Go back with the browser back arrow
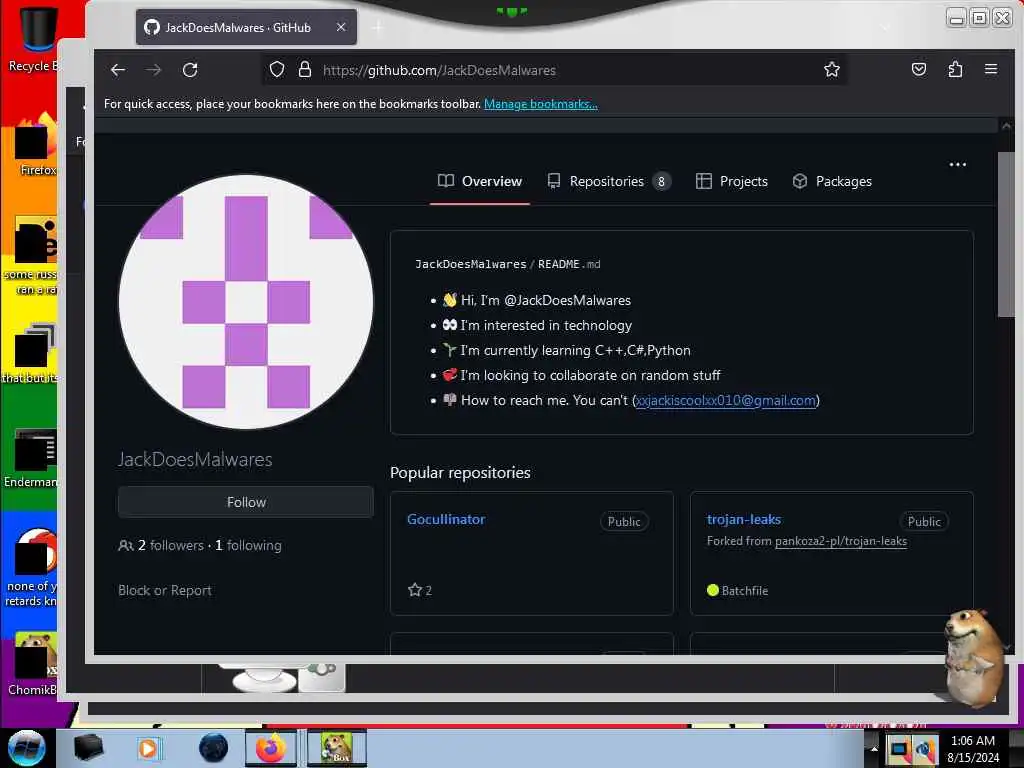 [118, 70]
